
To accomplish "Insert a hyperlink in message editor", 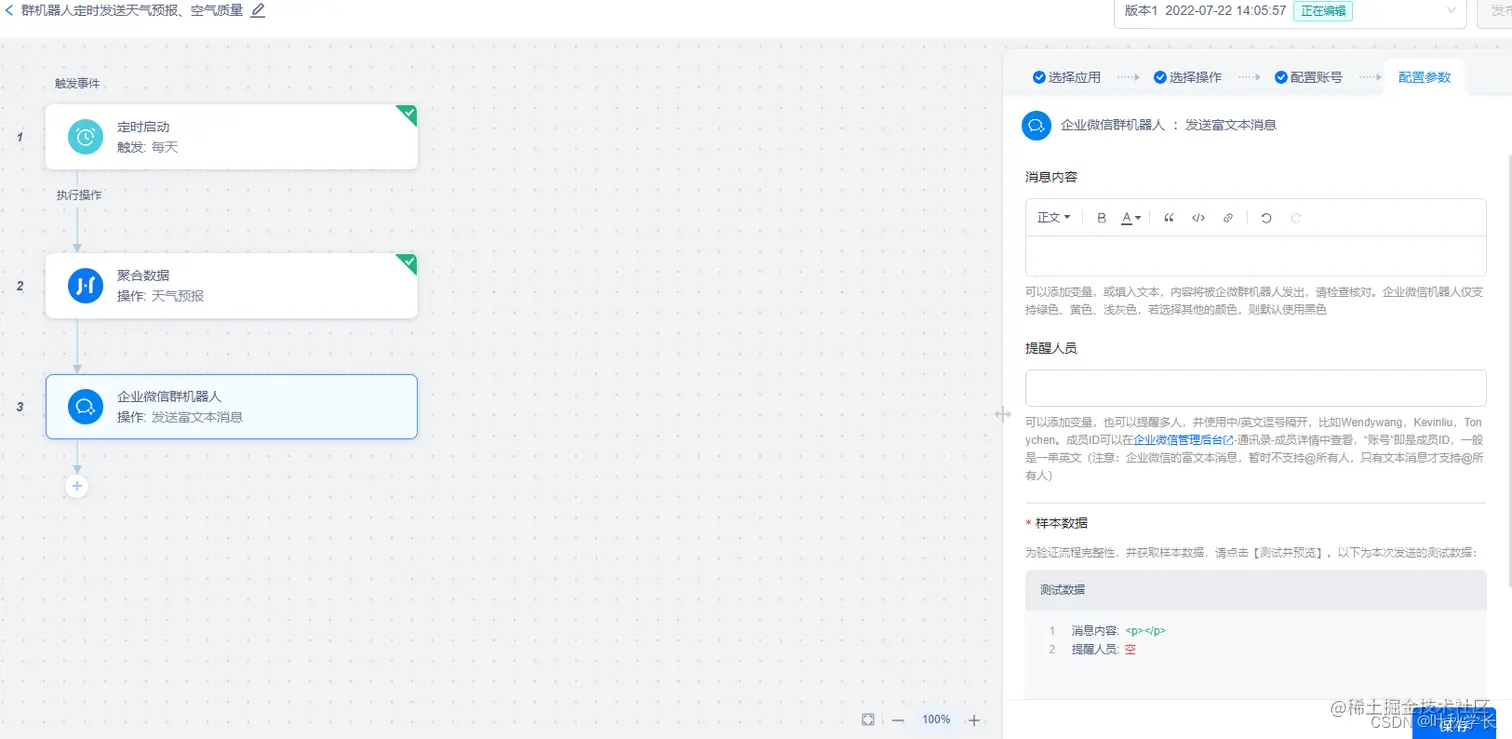I will tap(1228, 217).
